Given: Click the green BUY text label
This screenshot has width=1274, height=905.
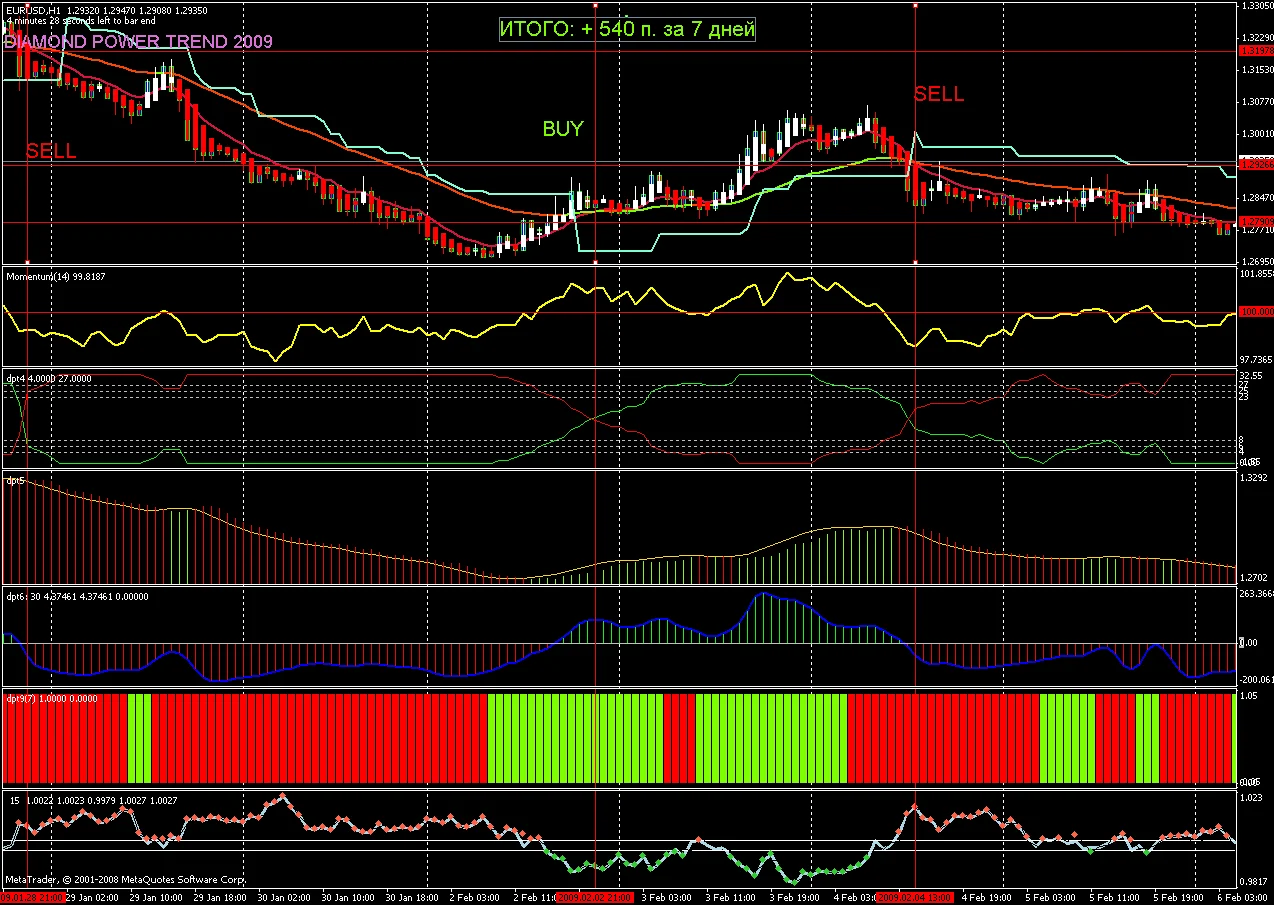Looking at the screenshot, I should tap(562, 129).
